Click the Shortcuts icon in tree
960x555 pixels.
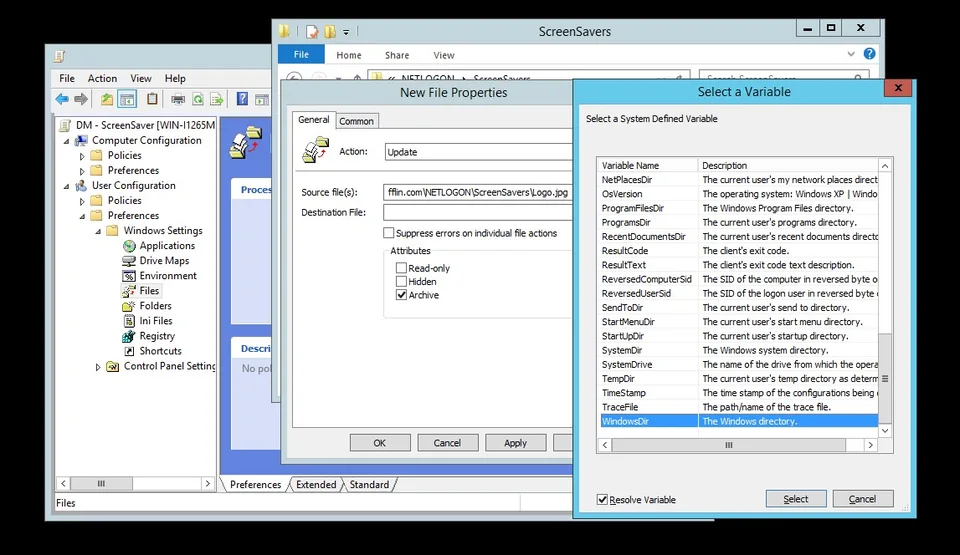point(129,351)
